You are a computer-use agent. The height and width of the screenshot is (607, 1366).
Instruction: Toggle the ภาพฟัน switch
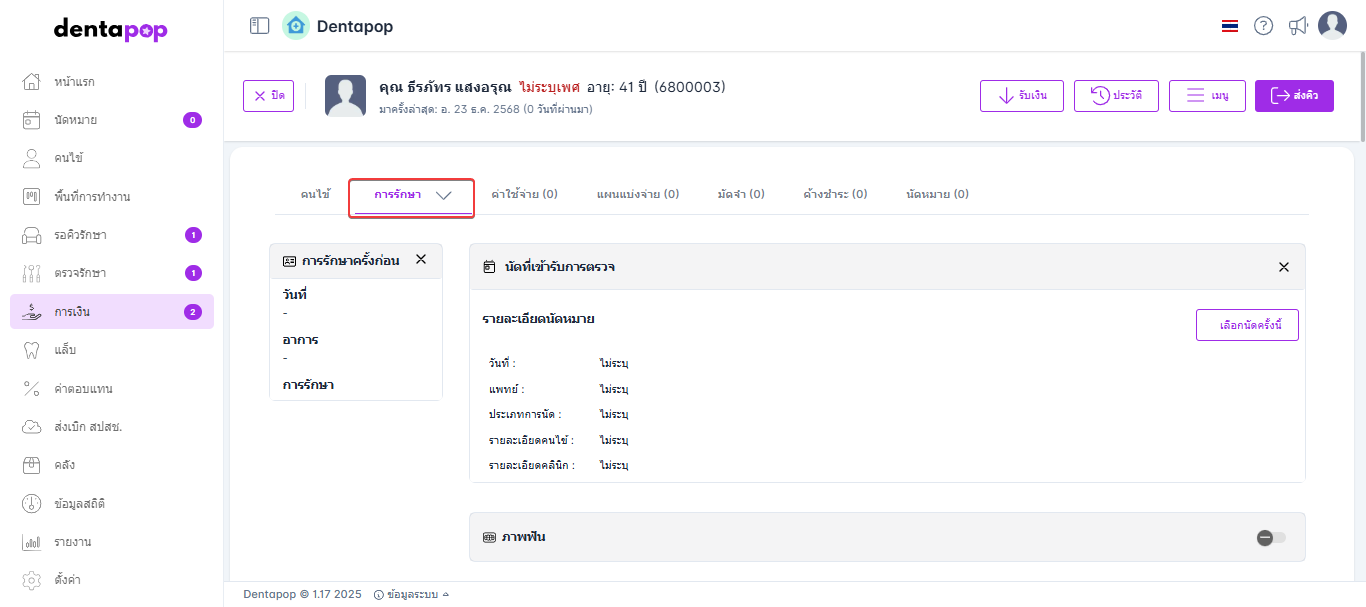(1271, 538)
